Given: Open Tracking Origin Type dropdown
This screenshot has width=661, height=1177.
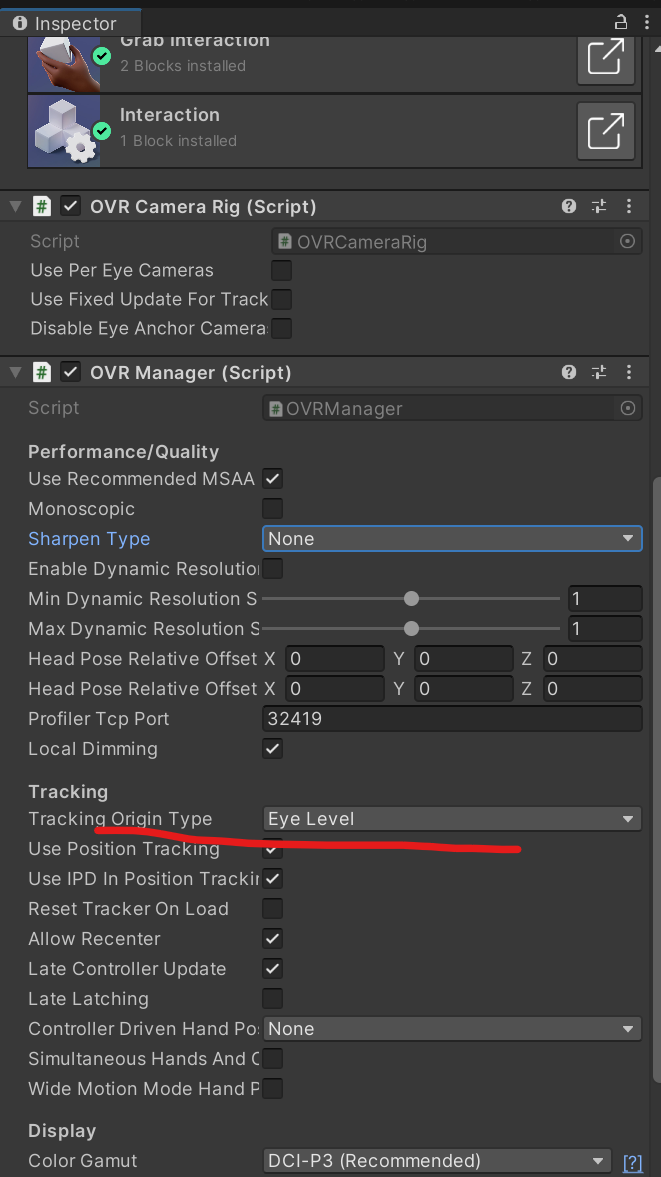Looking at the screenshot, I should (452, 818).
